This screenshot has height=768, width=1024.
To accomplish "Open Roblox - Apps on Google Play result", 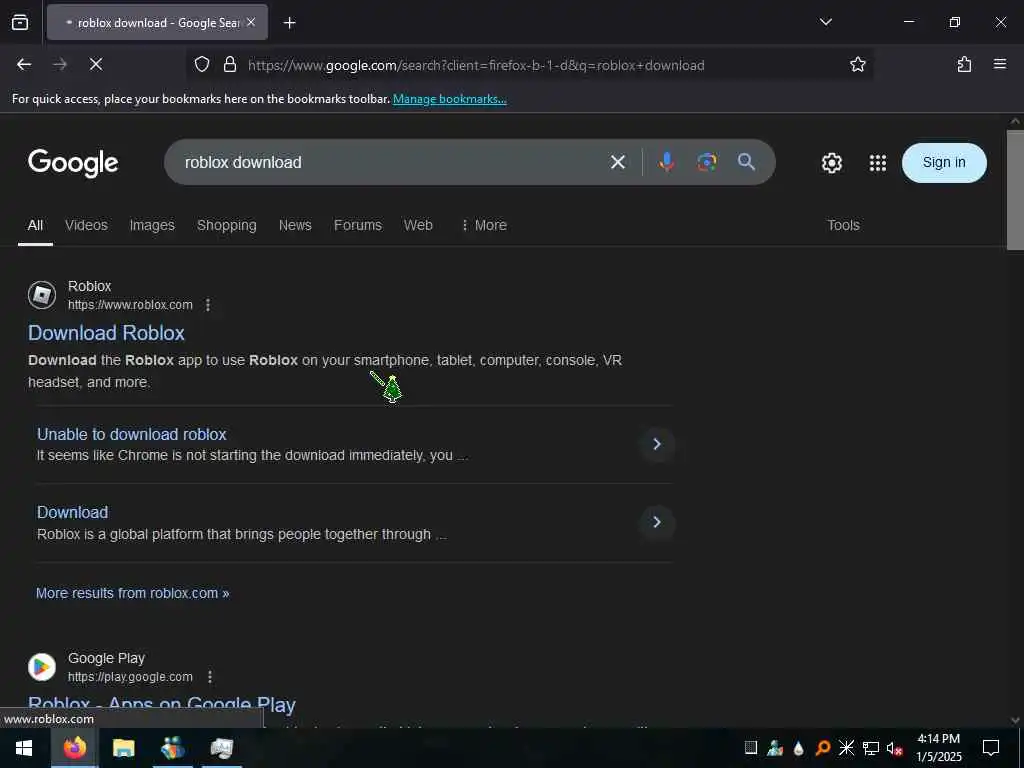I will tap(162, 705).
